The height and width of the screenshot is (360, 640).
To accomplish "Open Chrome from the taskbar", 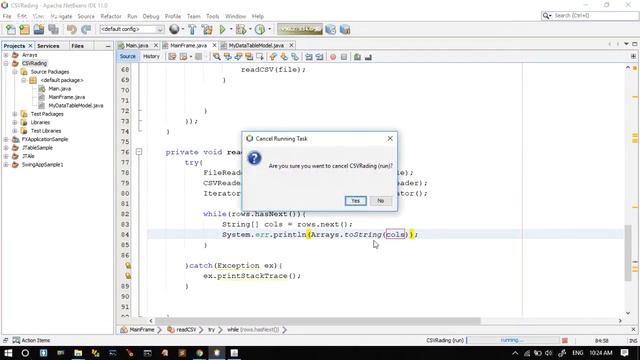I will [200, 353].
